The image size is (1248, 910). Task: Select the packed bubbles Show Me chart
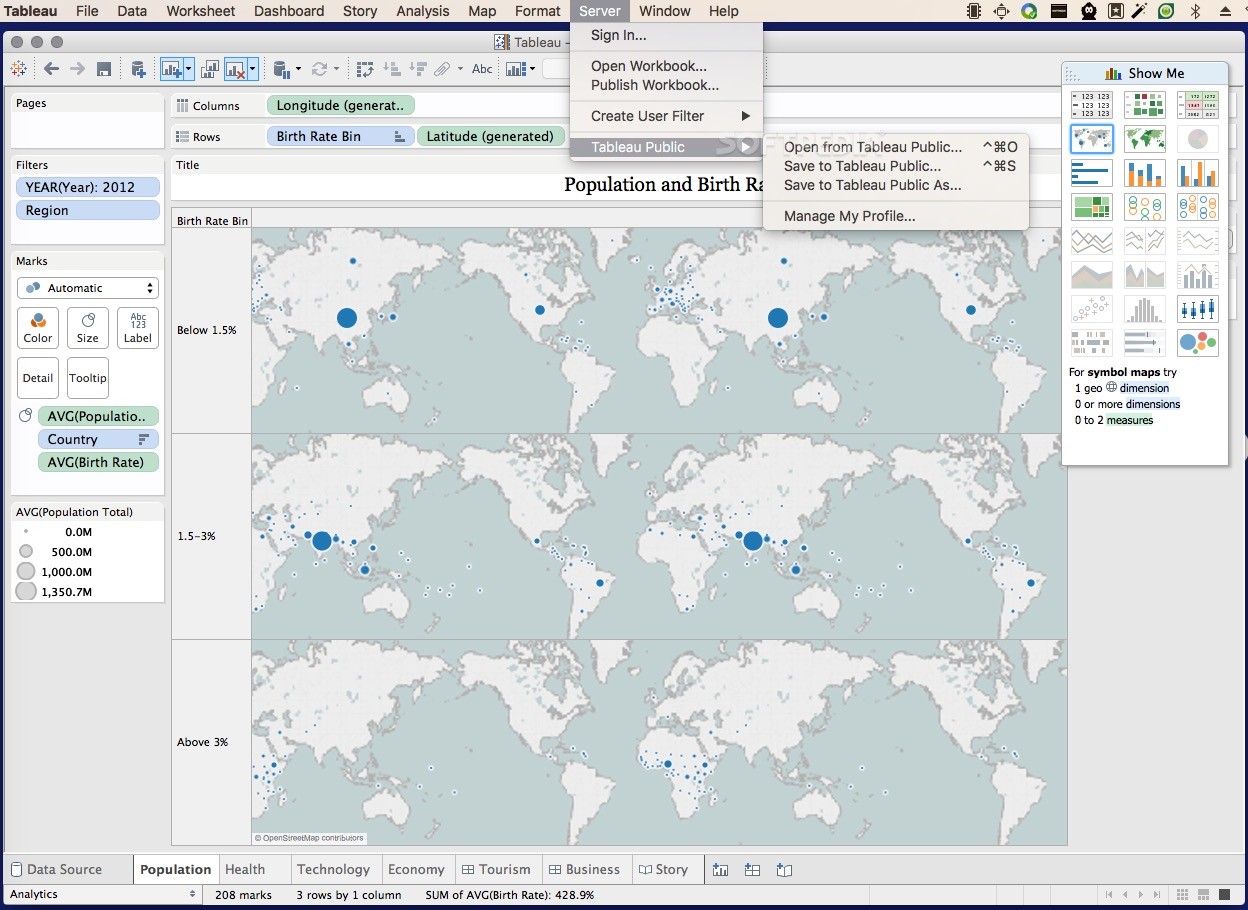tap(1197, 343)
